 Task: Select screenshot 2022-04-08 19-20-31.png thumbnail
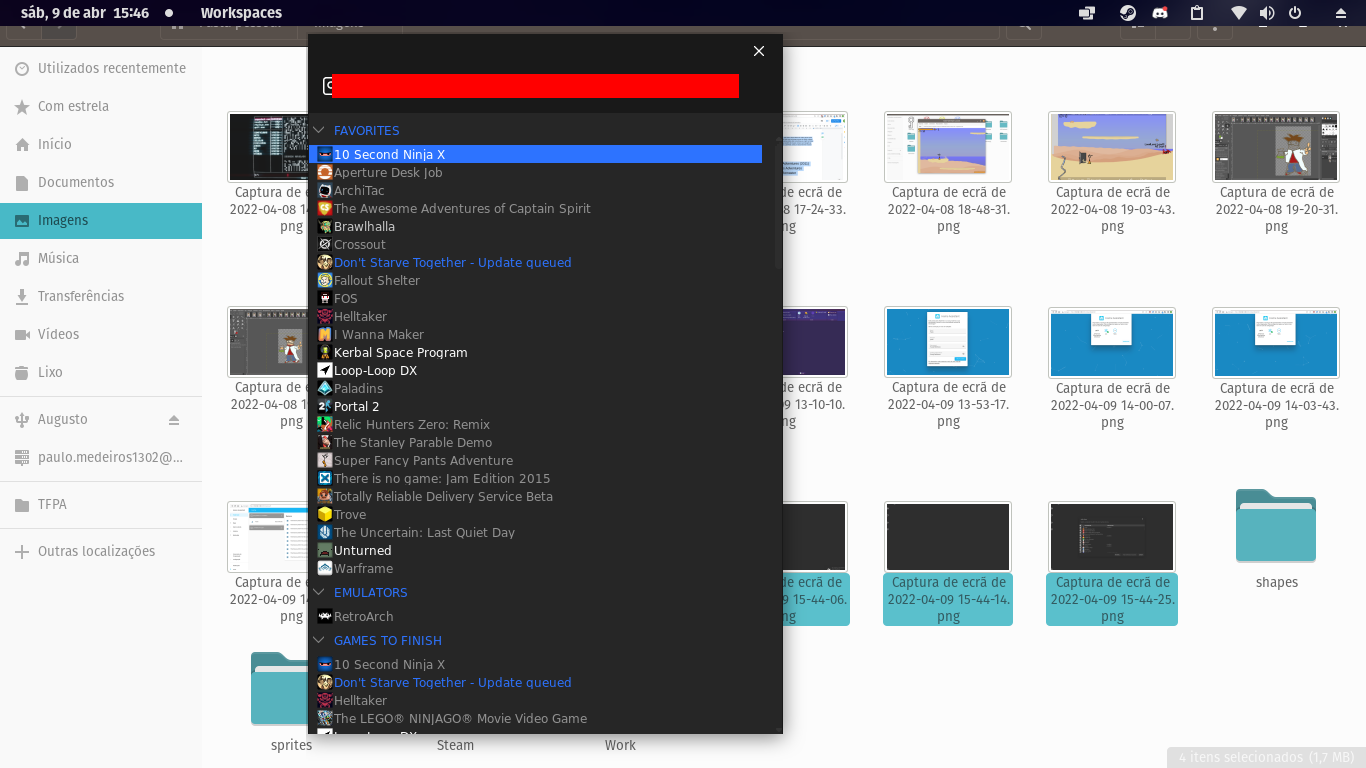tap(1276, 146)
